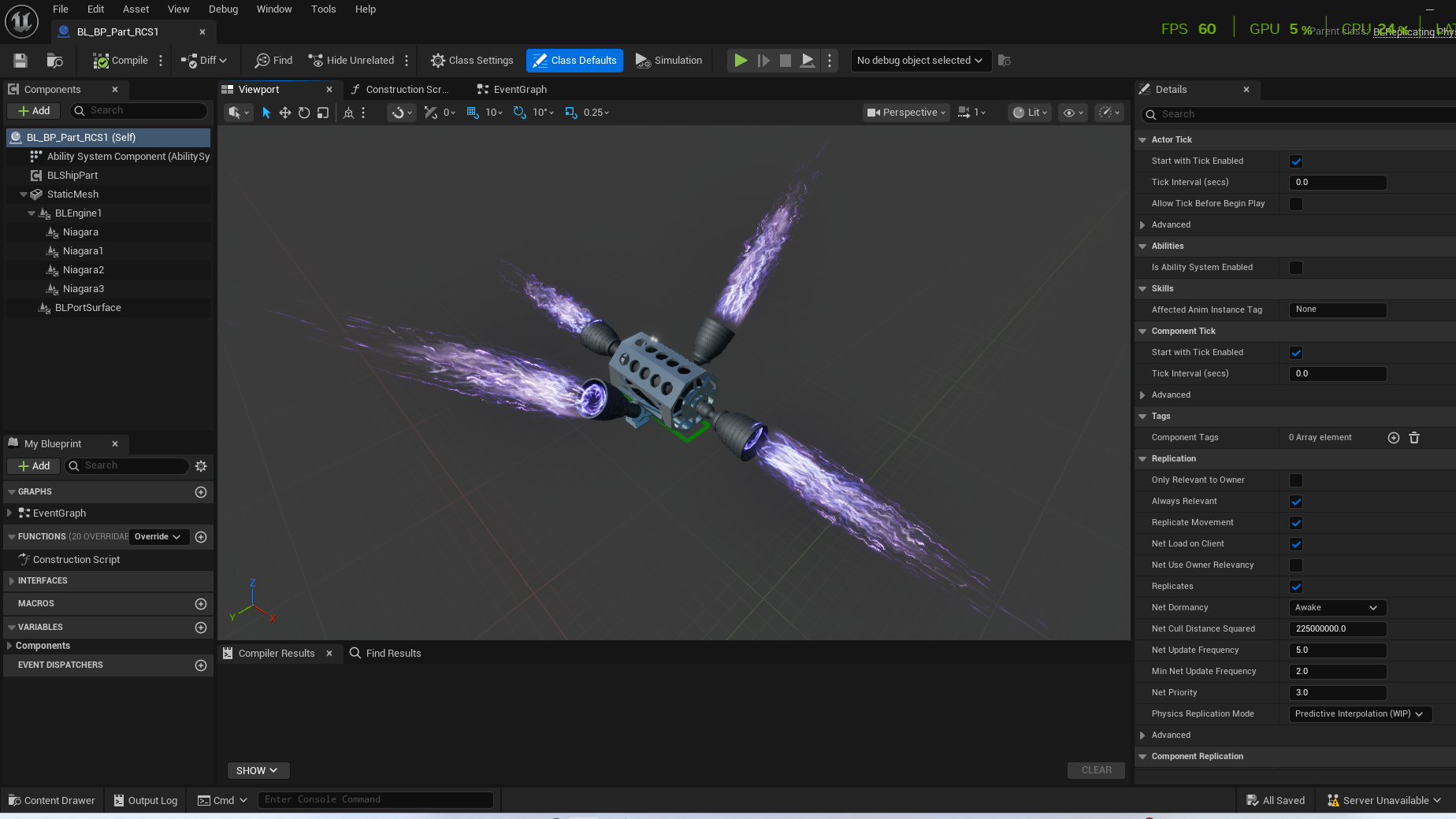The width and height of the screenshot is (1456, 819).
Task: Select the rotate gizmo tool
Action: [x=304, y=113]
